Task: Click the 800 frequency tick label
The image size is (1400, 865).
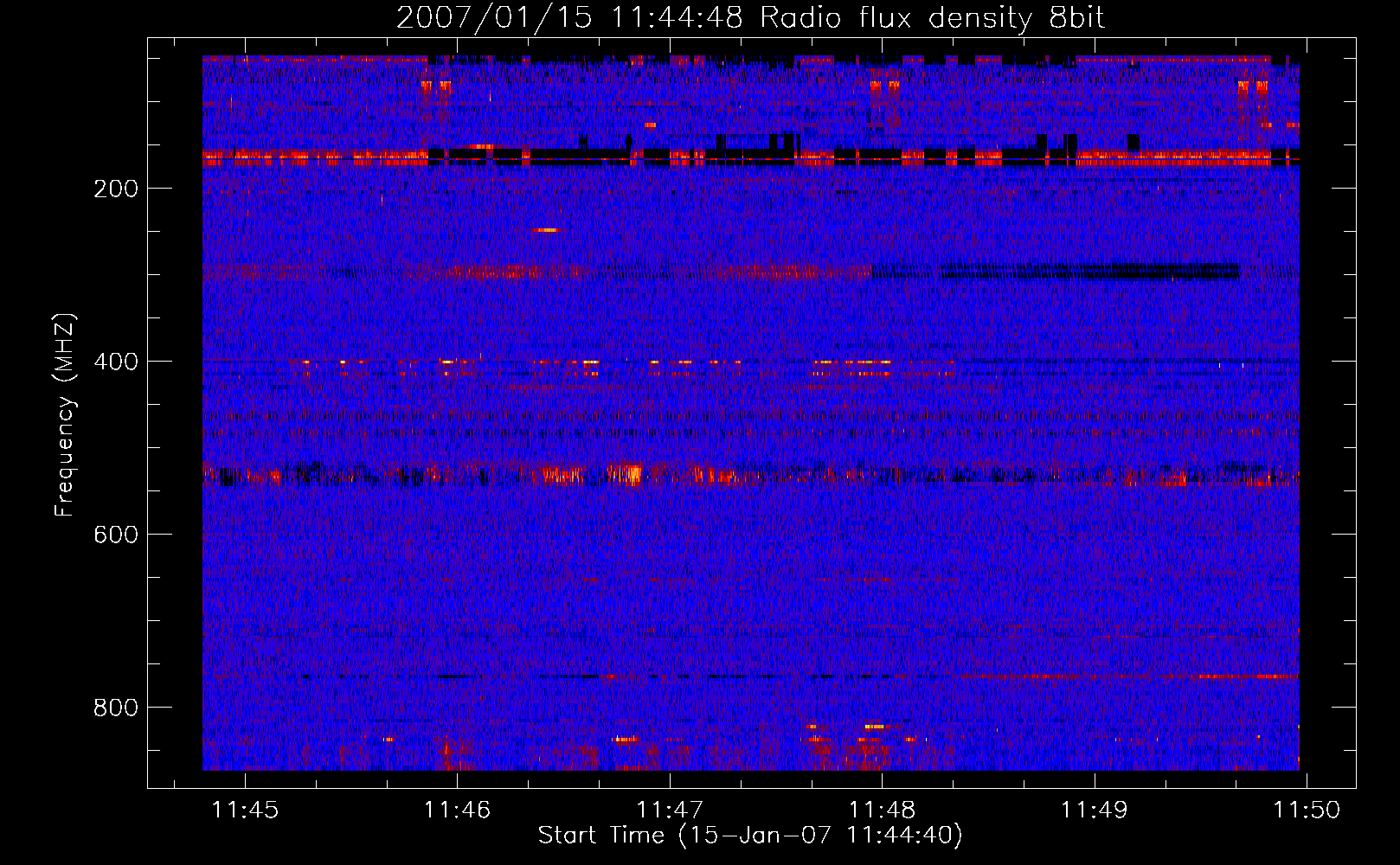Action: [x=116, y=708]
